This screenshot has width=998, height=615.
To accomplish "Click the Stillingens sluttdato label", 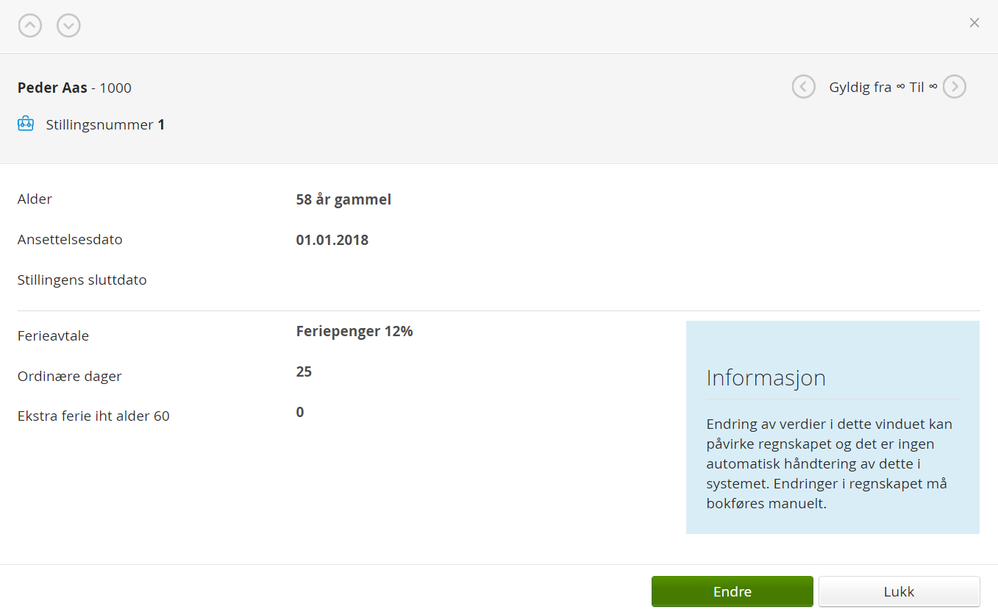I will point(82,280).
